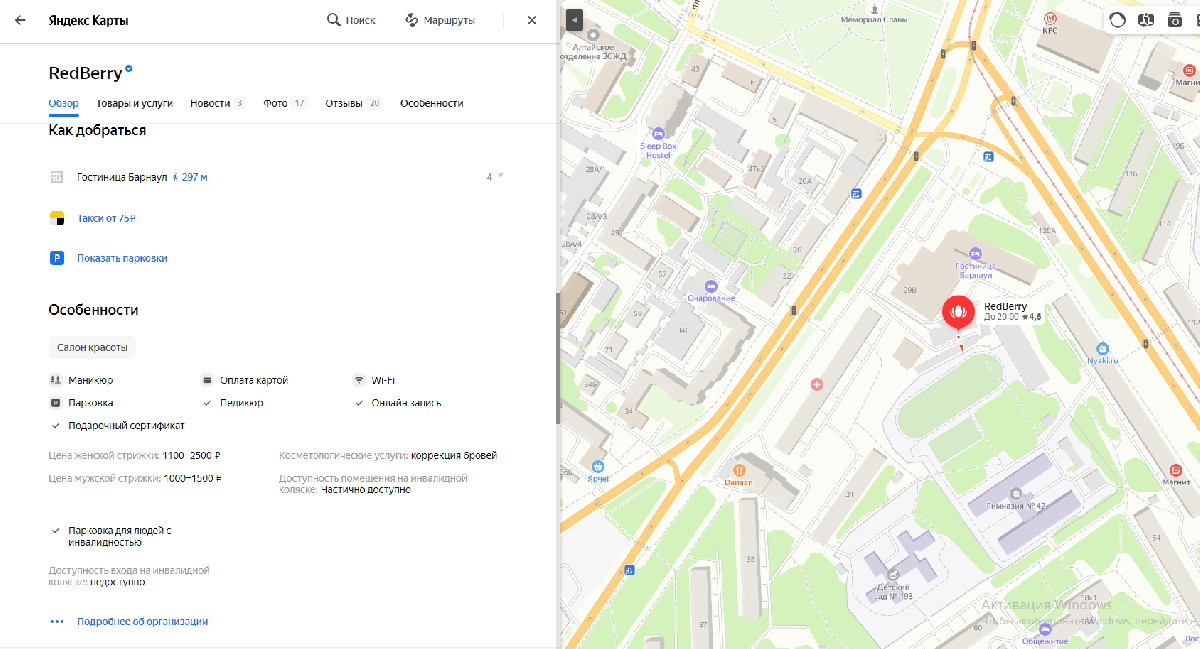Click Парковка для людей с инвалидностью item
Image resolution: width=1200 pixels, height=649 pixels.
click(x=112, y=536)
